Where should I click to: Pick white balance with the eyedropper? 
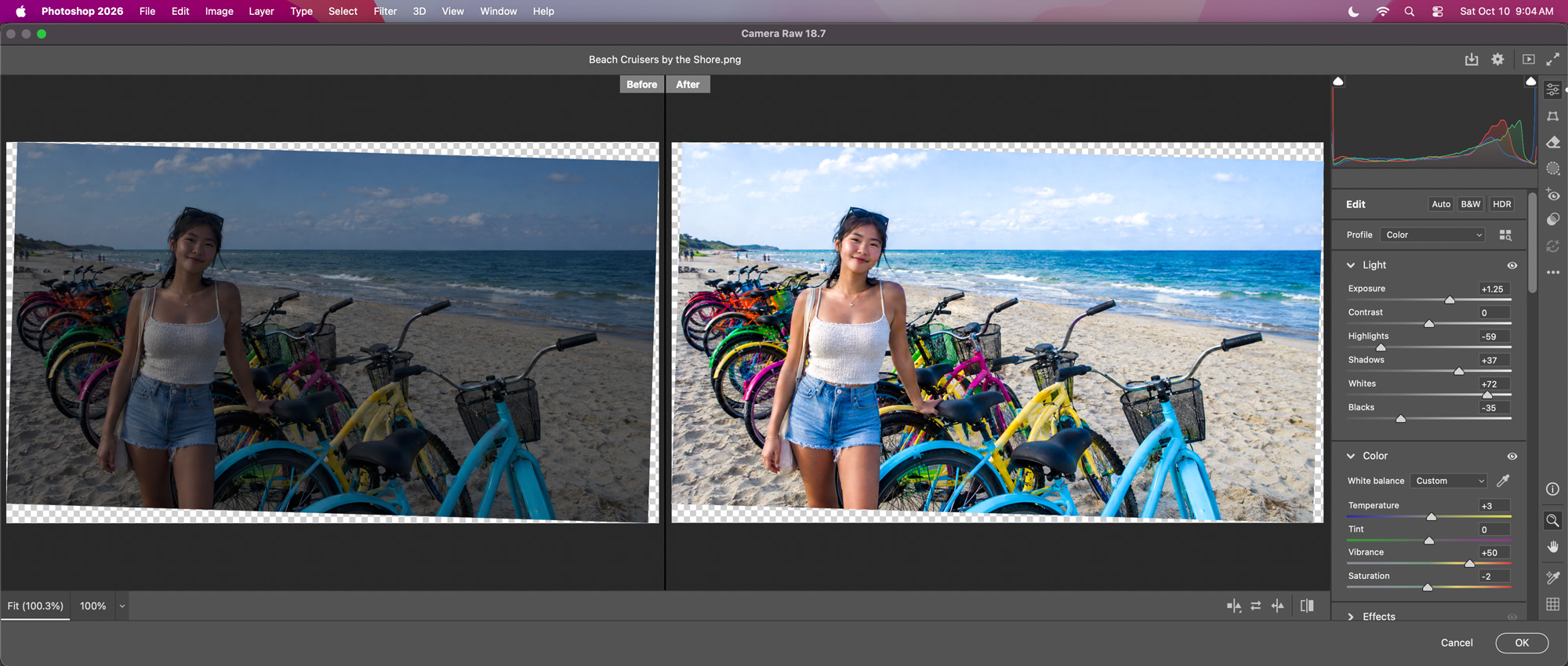click(x=1503, y=480)
